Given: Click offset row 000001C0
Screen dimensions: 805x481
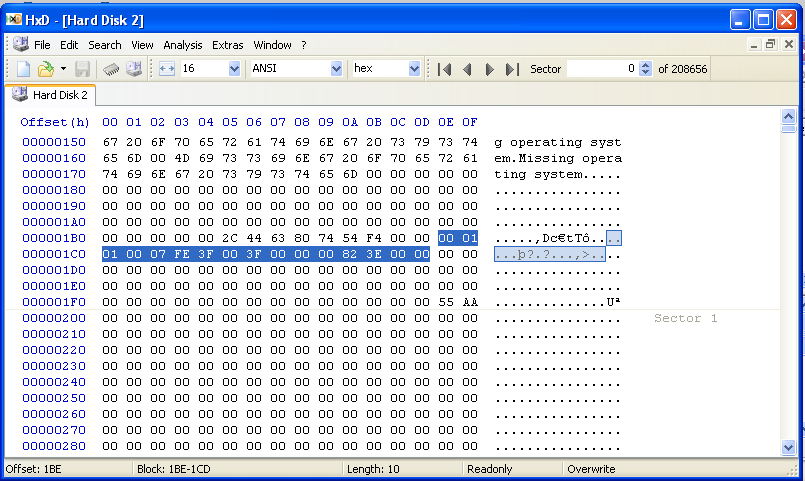Looking at the screenshot, I should [54, 254].
